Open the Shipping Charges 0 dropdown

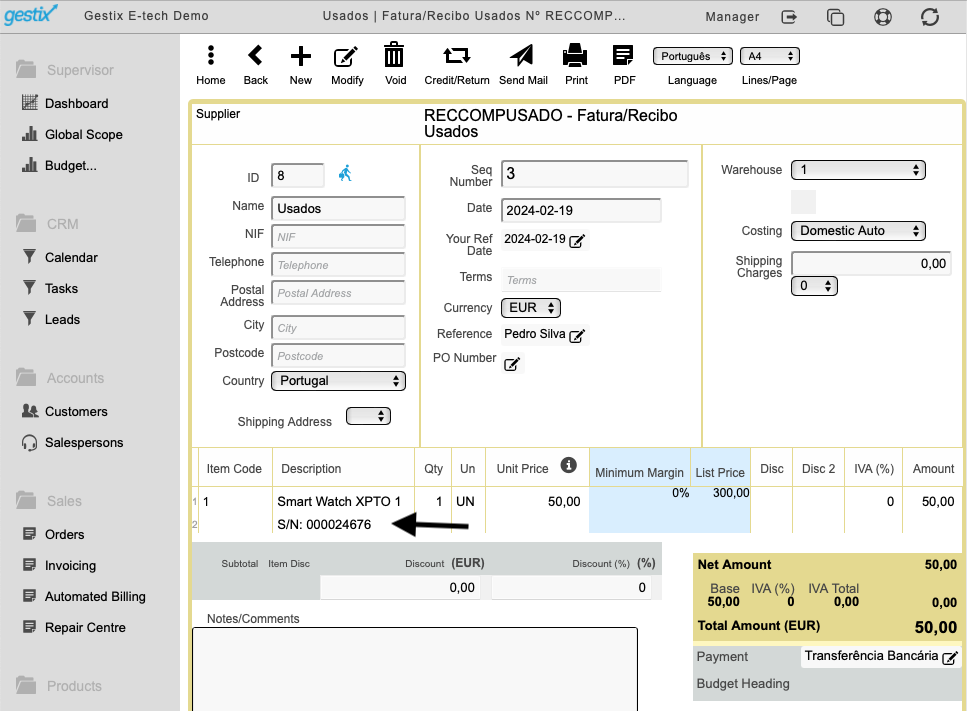pos(814,286)
